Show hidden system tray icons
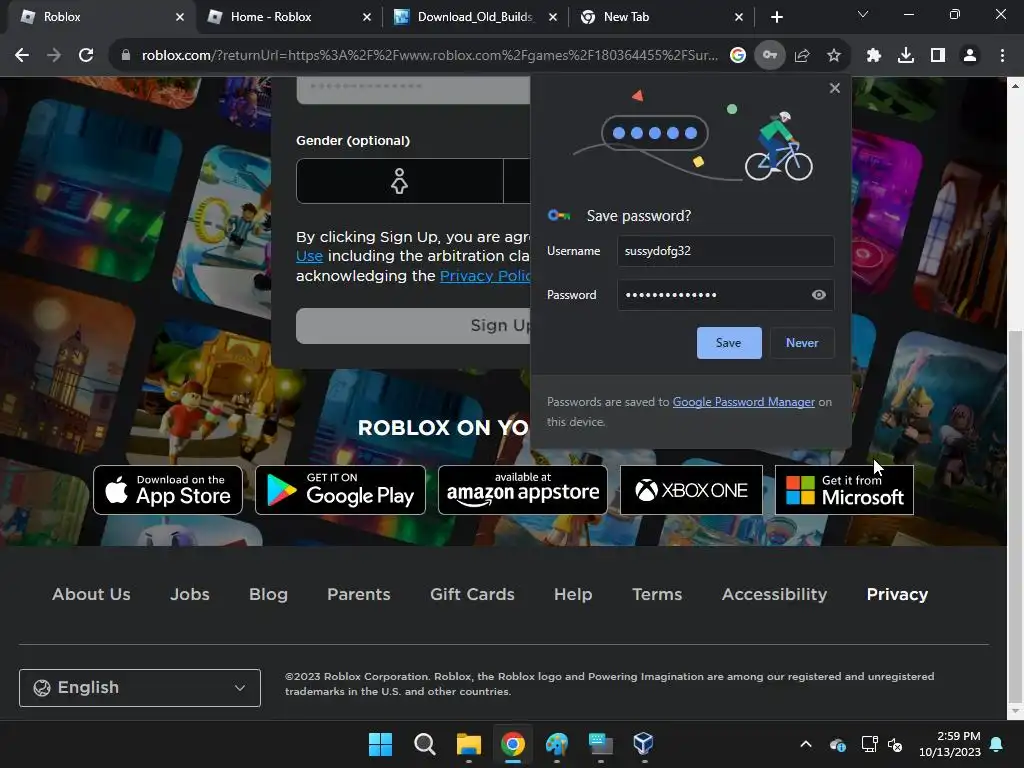 click(806, 744)
